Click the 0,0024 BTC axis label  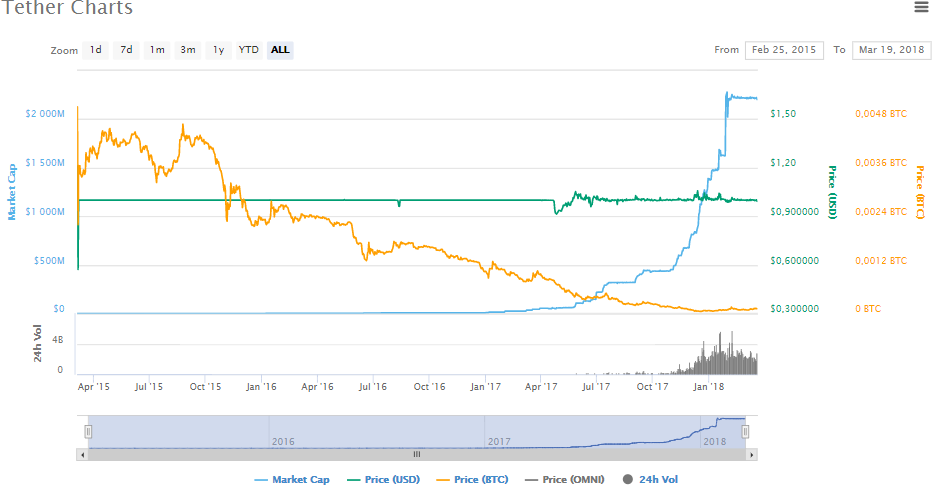(x=881, y=211)
